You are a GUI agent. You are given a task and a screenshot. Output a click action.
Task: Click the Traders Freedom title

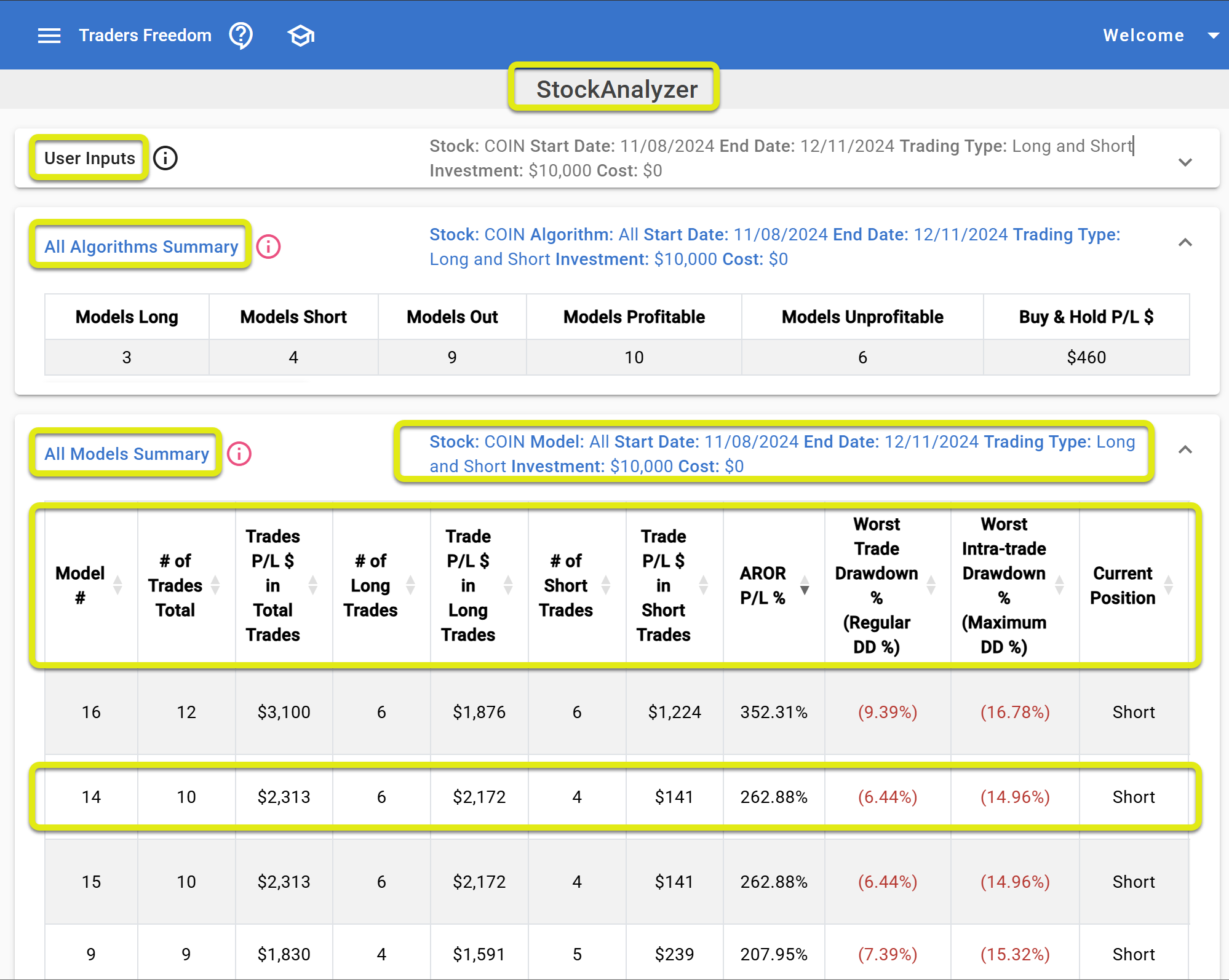tap(145, 36)
